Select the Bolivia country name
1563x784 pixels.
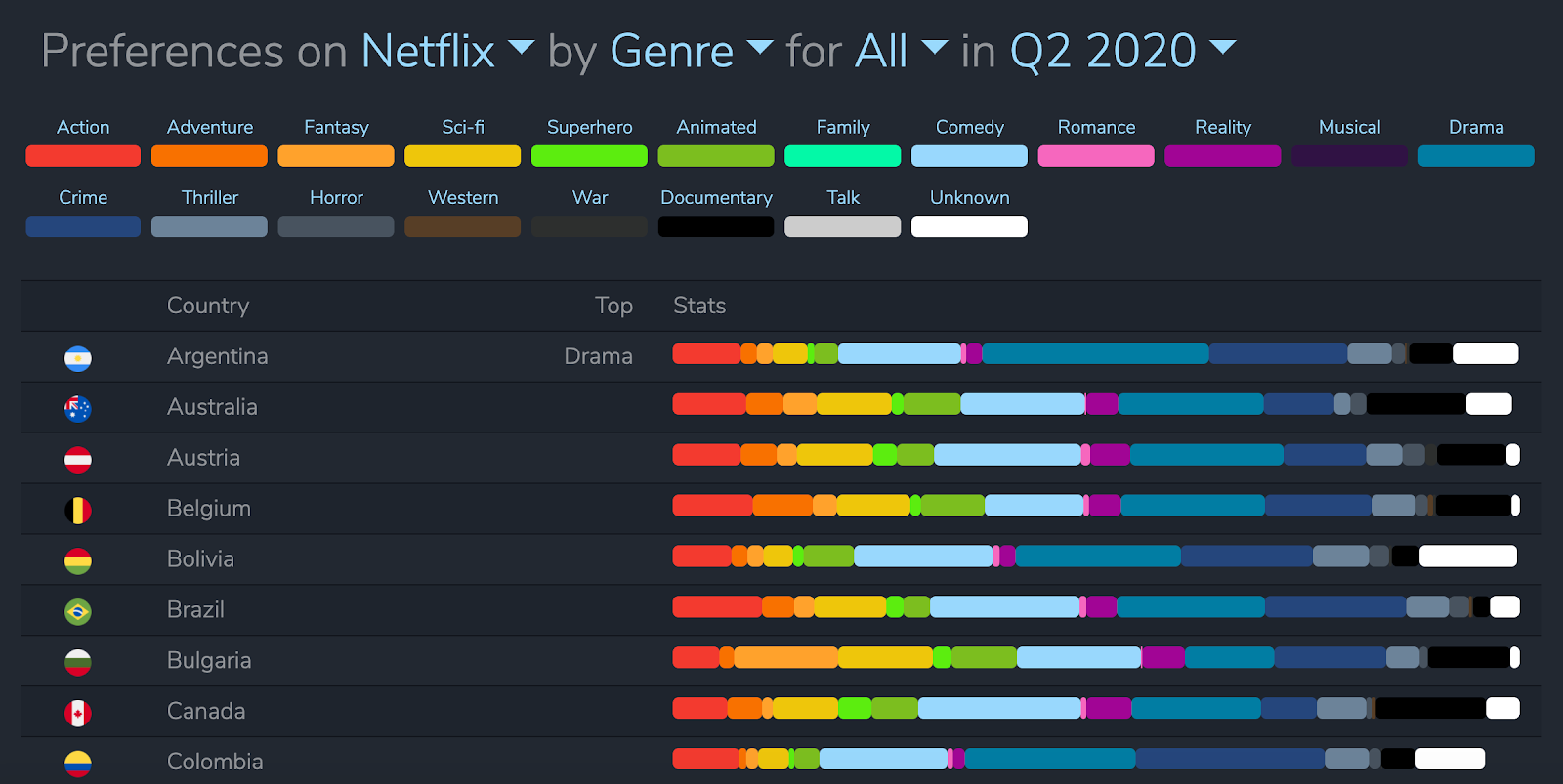[x=200, y=559]
